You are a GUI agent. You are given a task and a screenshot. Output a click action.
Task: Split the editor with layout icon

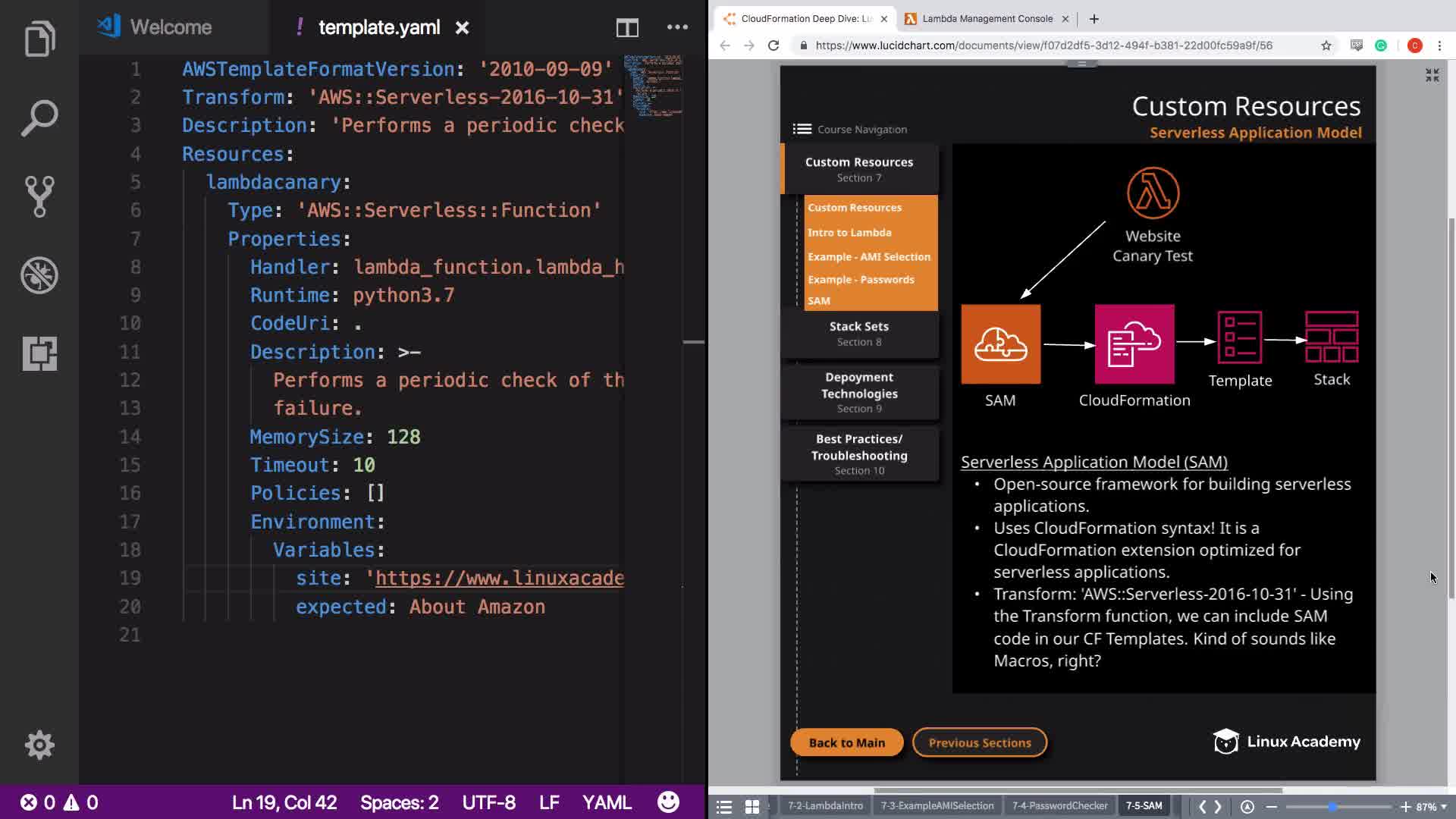click(x=627, y=28)
